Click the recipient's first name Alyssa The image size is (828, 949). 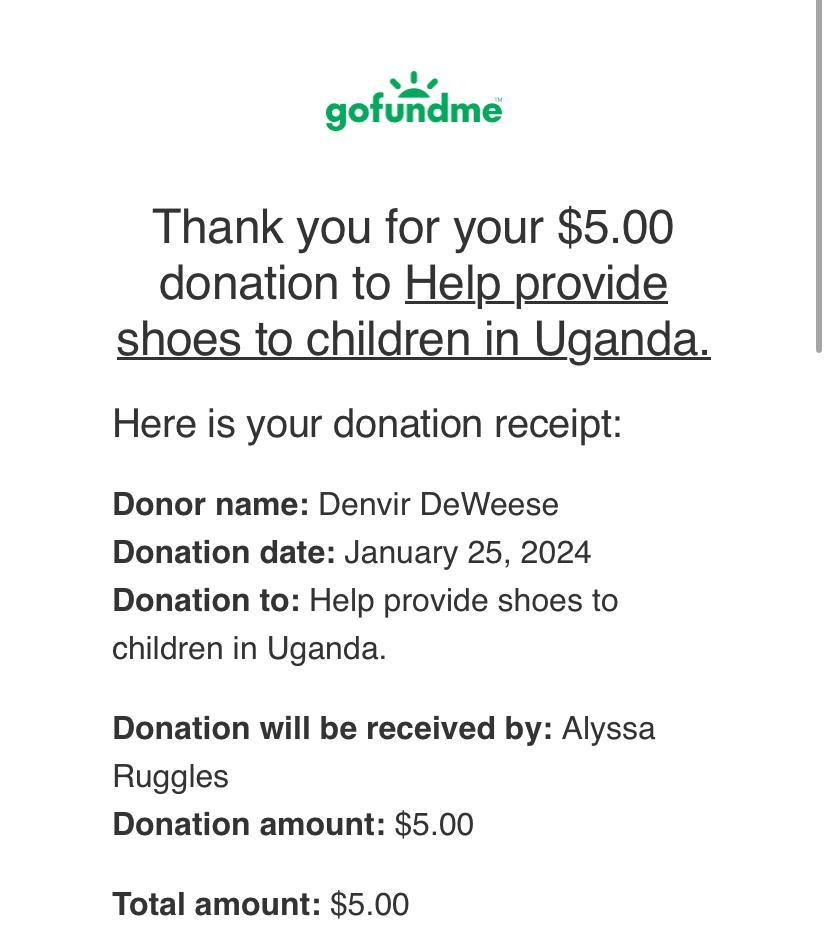(x=608, y=728)
